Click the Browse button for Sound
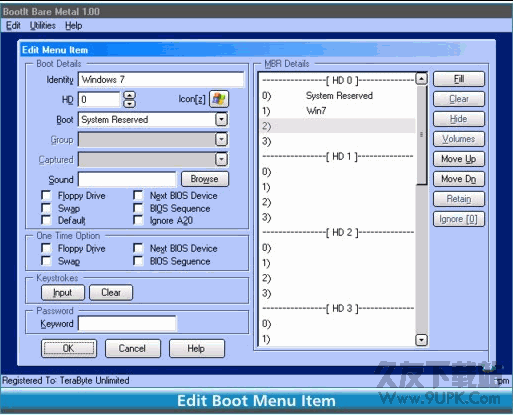This screenshot has height=415, width=513. tap(205, 179)
